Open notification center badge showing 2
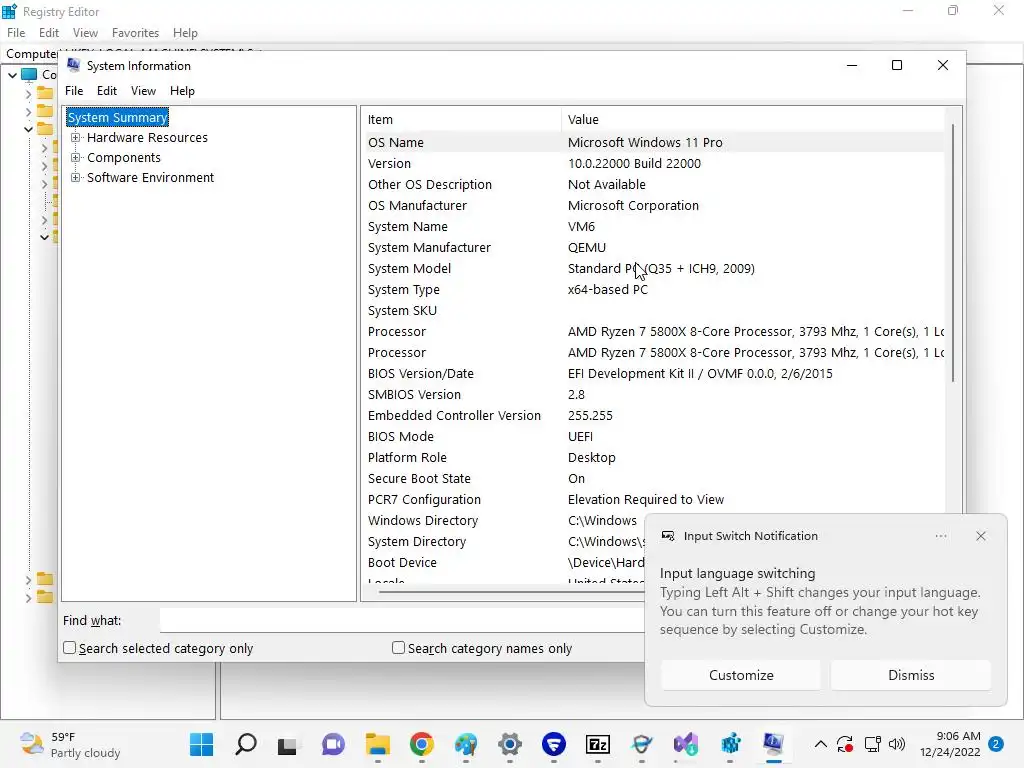The height and width of the screenshot is (768, 1024). pyautogui.click(x=996, y=744)
